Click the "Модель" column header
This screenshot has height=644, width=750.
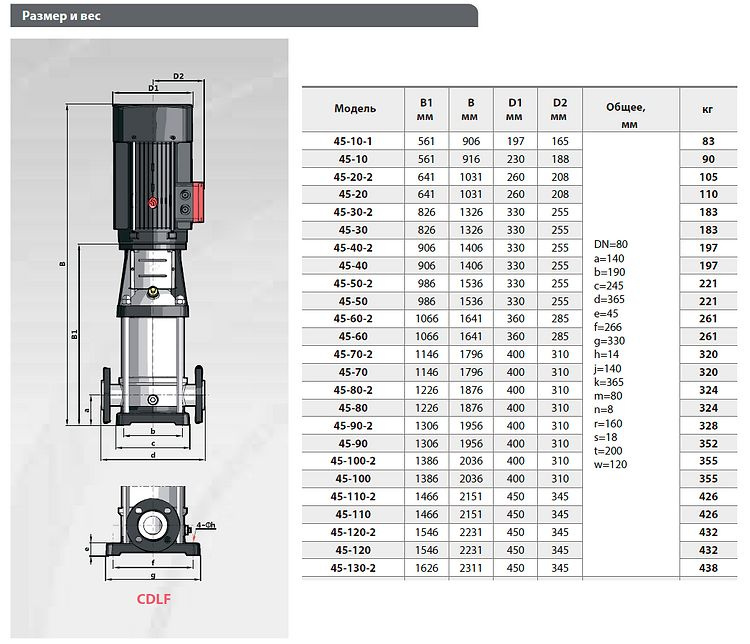tap(355, 108)
